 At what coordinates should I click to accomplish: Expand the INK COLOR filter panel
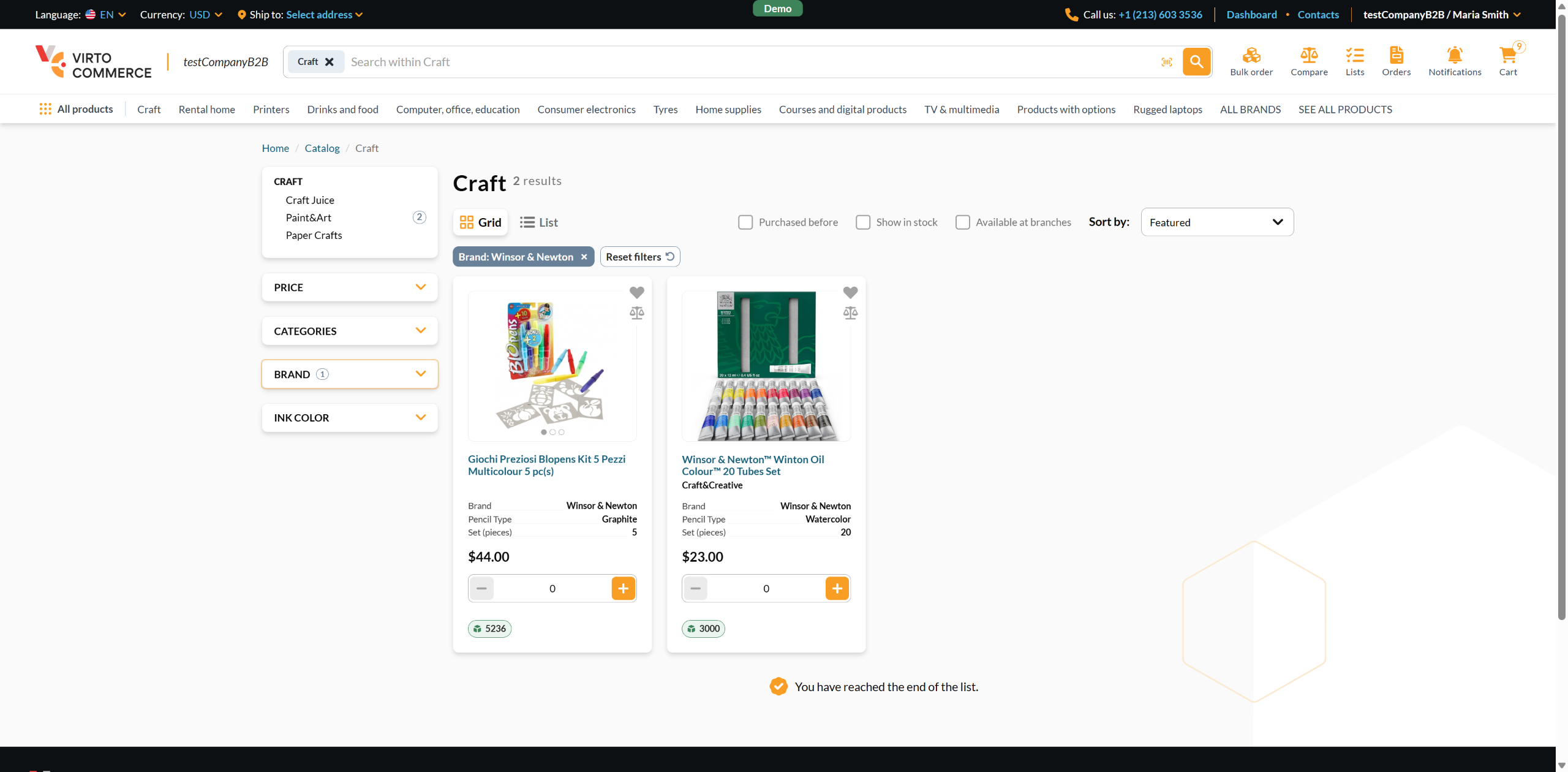[x=350, y=418]
